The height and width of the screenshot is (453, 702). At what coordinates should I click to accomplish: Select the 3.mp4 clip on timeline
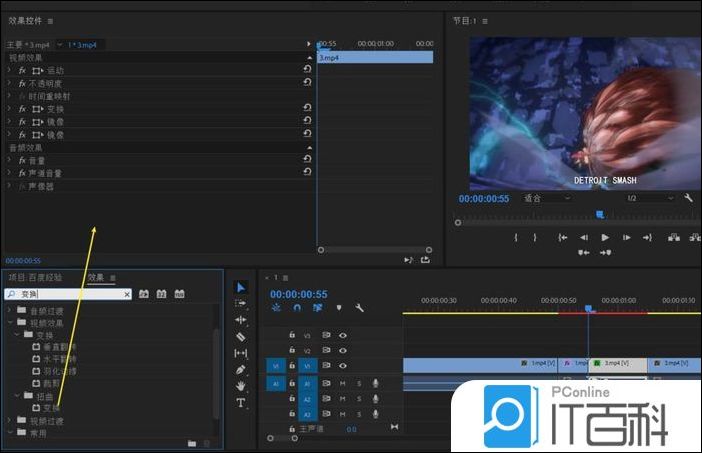618,365
